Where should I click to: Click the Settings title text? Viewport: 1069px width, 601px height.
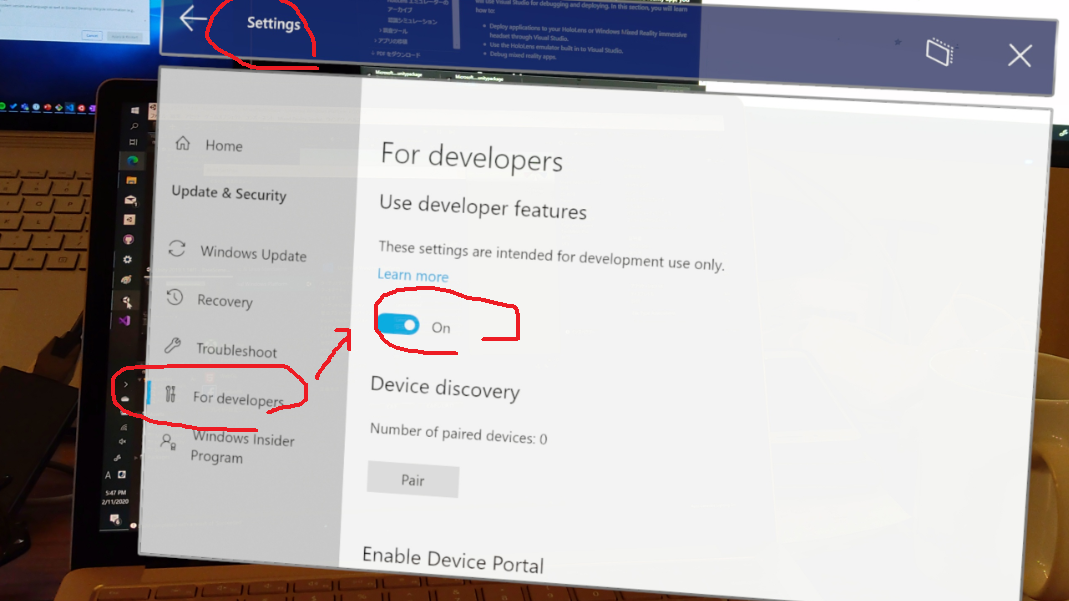click(273, 23)
